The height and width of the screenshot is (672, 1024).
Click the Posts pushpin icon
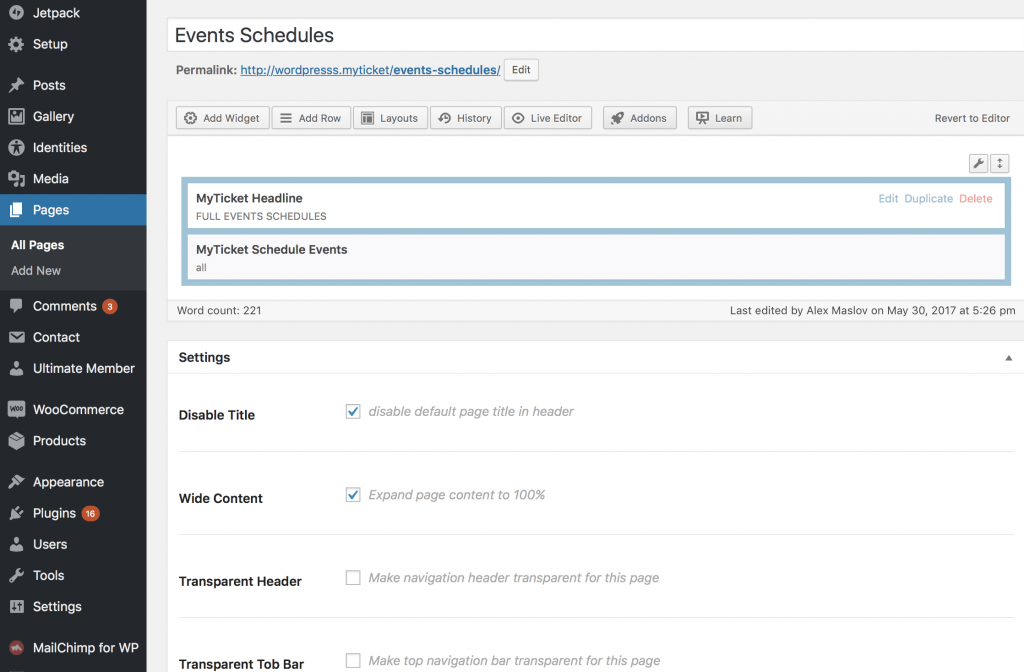16,85
